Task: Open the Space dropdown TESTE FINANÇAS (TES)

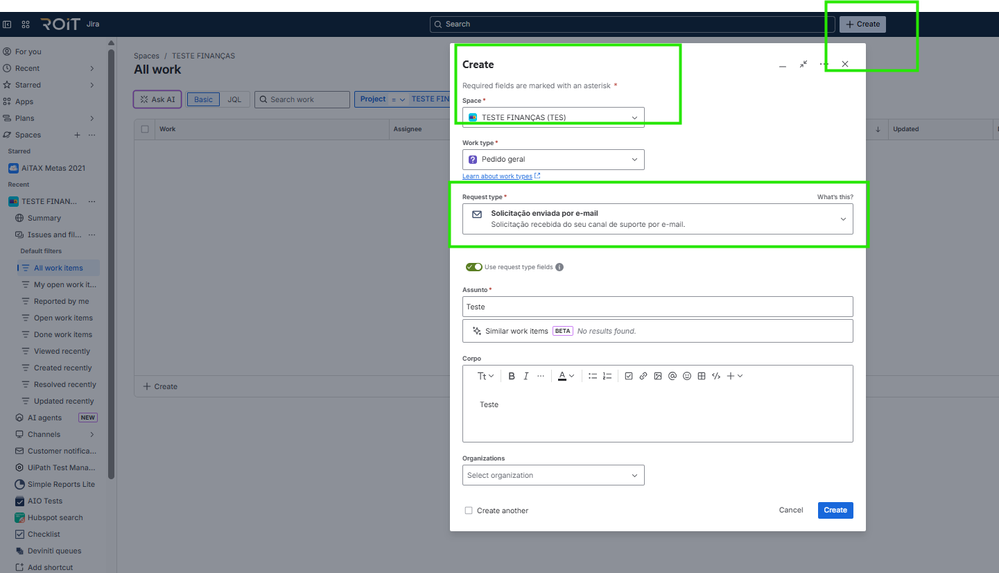Action: [553, 117]
